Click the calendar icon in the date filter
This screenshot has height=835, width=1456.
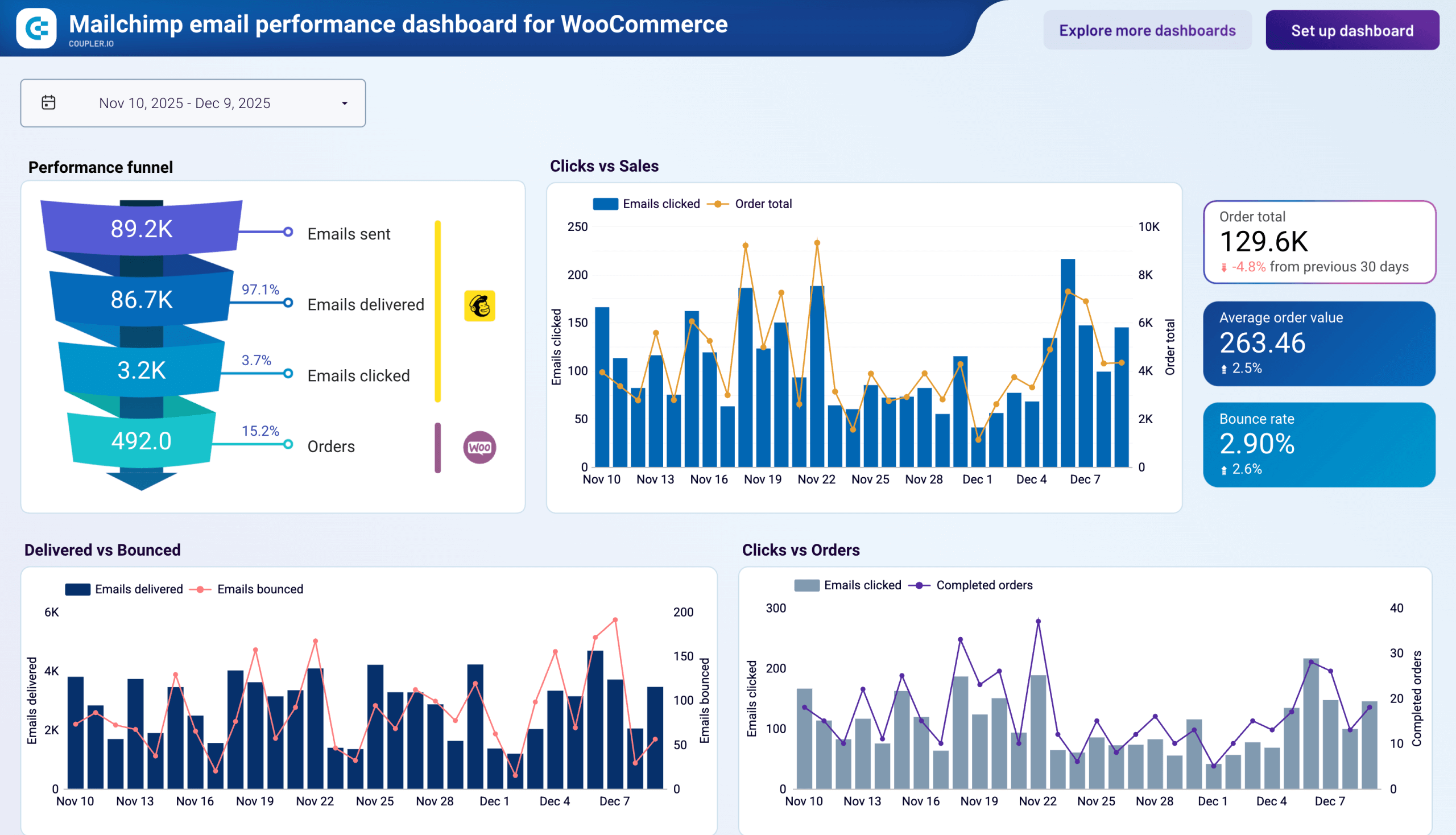click(48, 102)
